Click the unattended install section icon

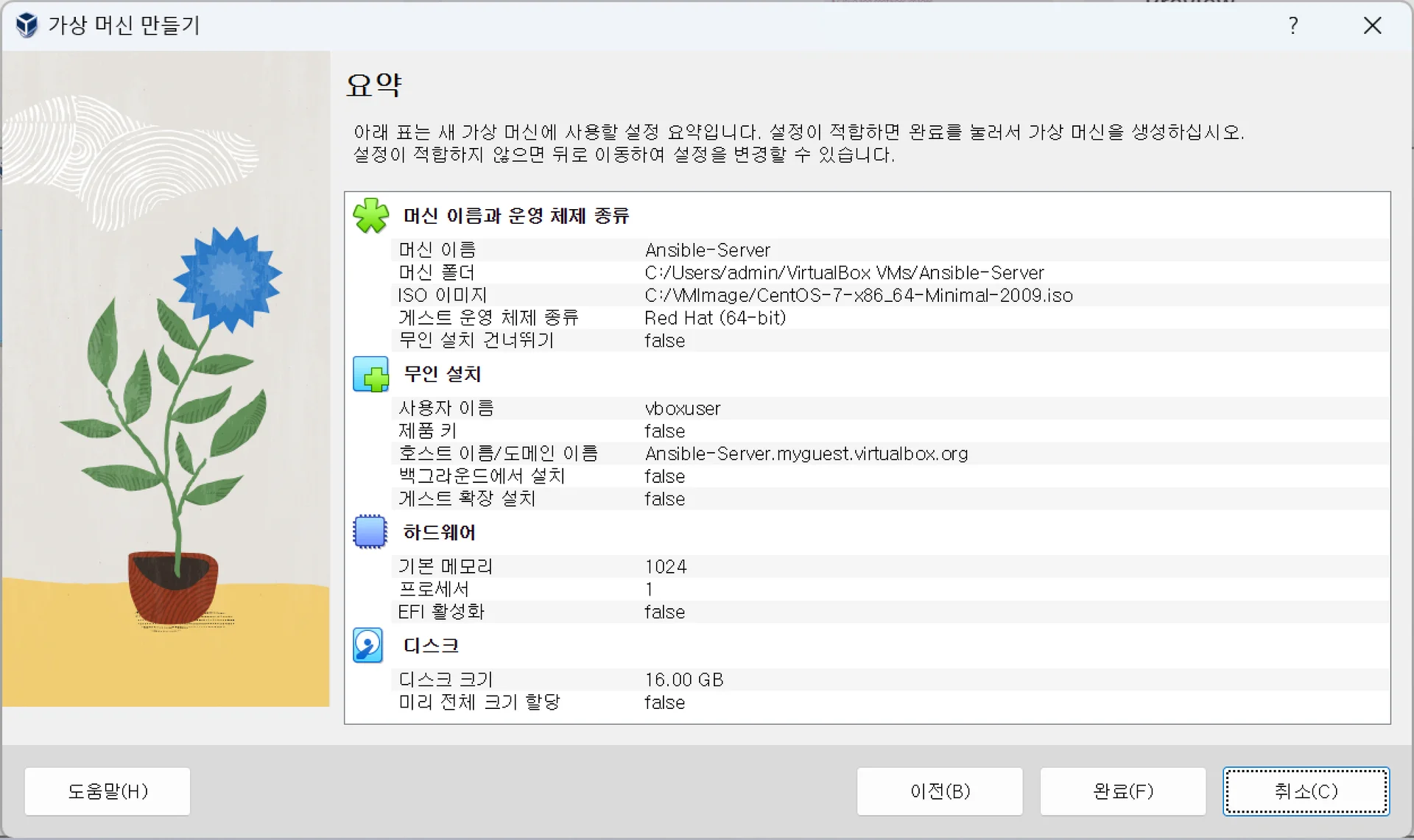[x=370, y=374]
